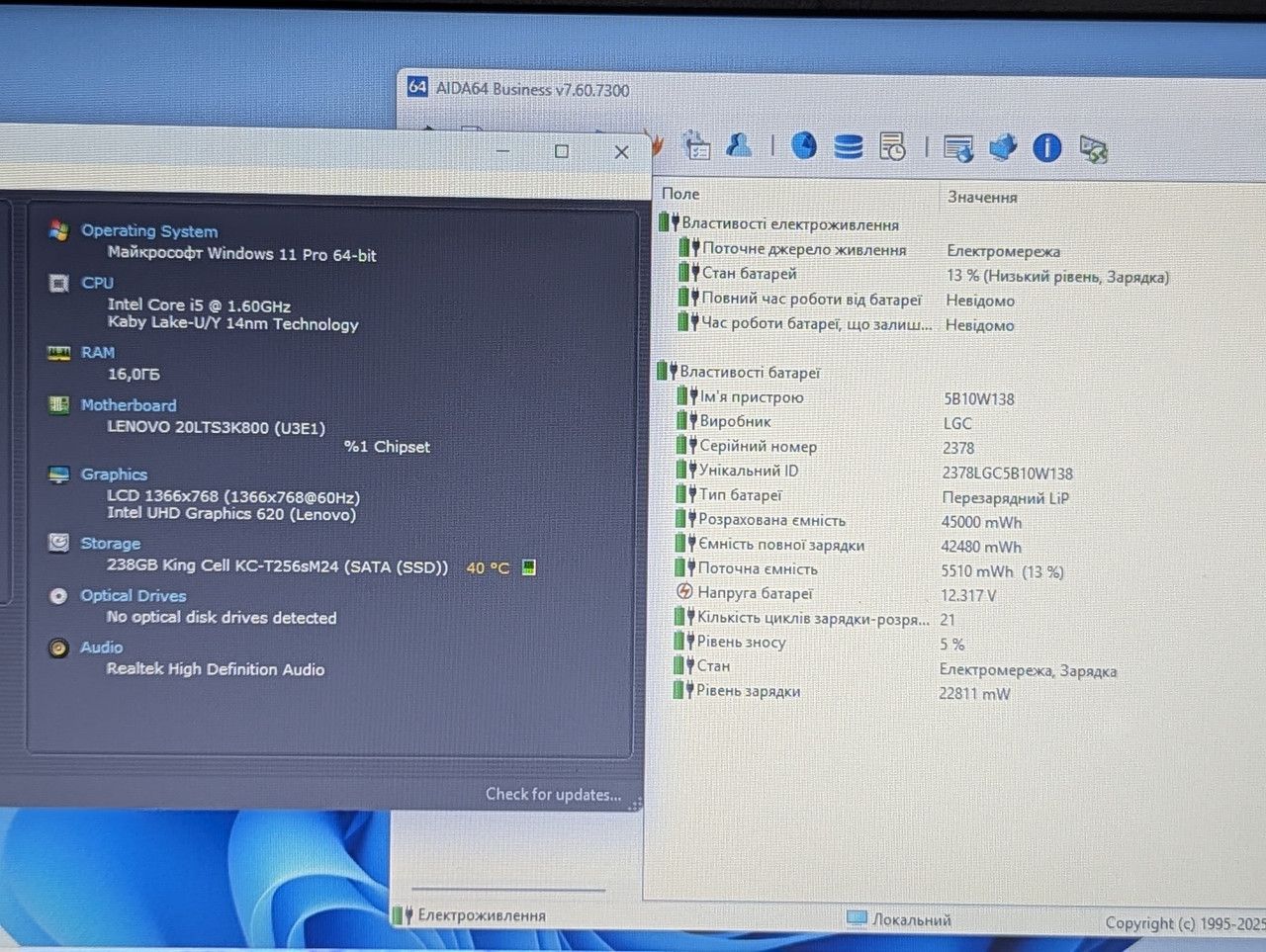Image resolution: width=1266 pixels, height=952 pixels.
Task: Open the window-with-globe toolbar icon
Action: tap(957, 148)
